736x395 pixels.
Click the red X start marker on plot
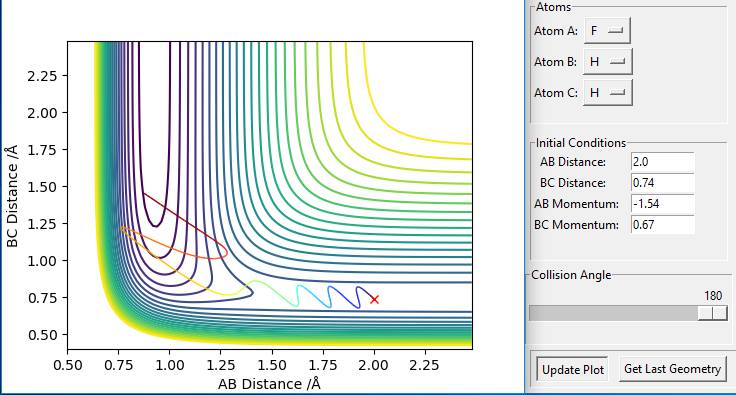point(374,299)
